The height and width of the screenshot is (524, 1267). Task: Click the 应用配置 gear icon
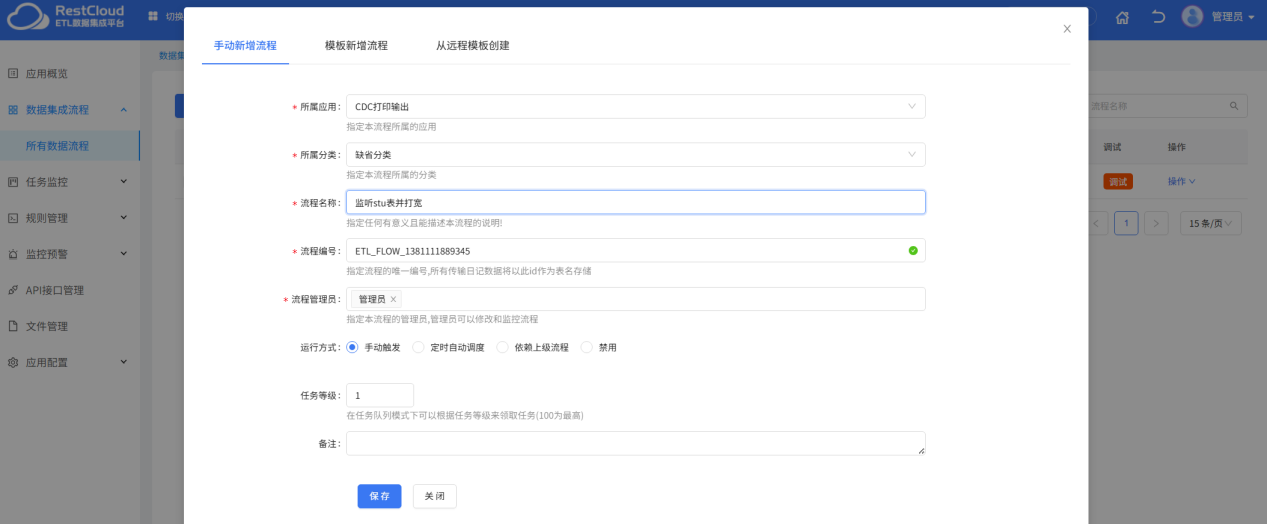(x=14, y=362)
